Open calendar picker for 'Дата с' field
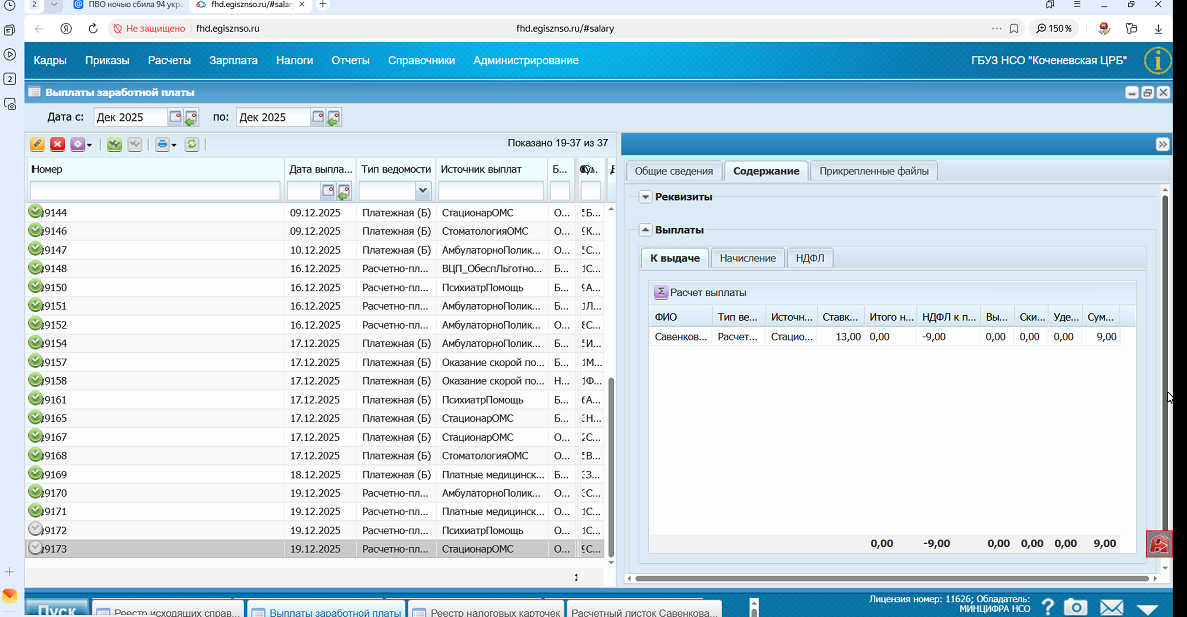 [x=175, y=117]
